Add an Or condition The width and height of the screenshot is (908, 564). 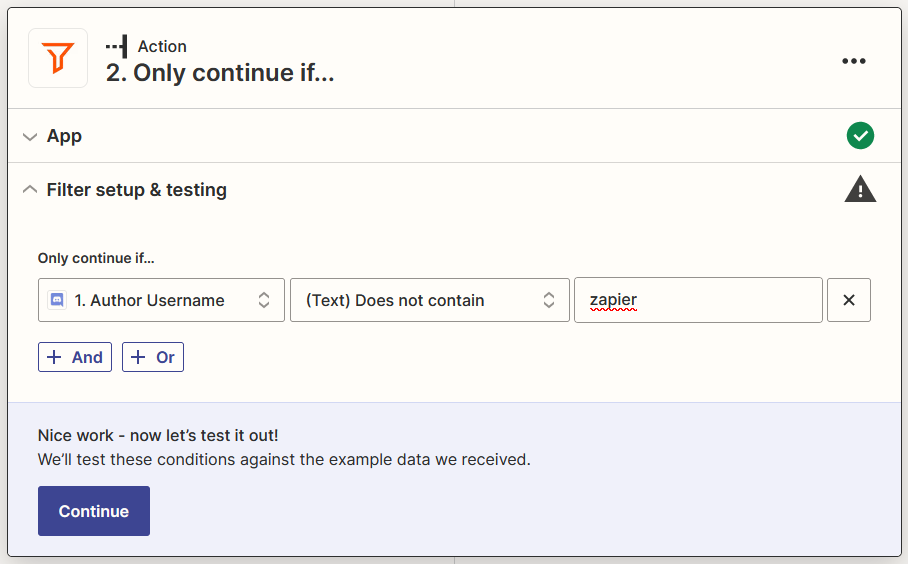(153, 357)
